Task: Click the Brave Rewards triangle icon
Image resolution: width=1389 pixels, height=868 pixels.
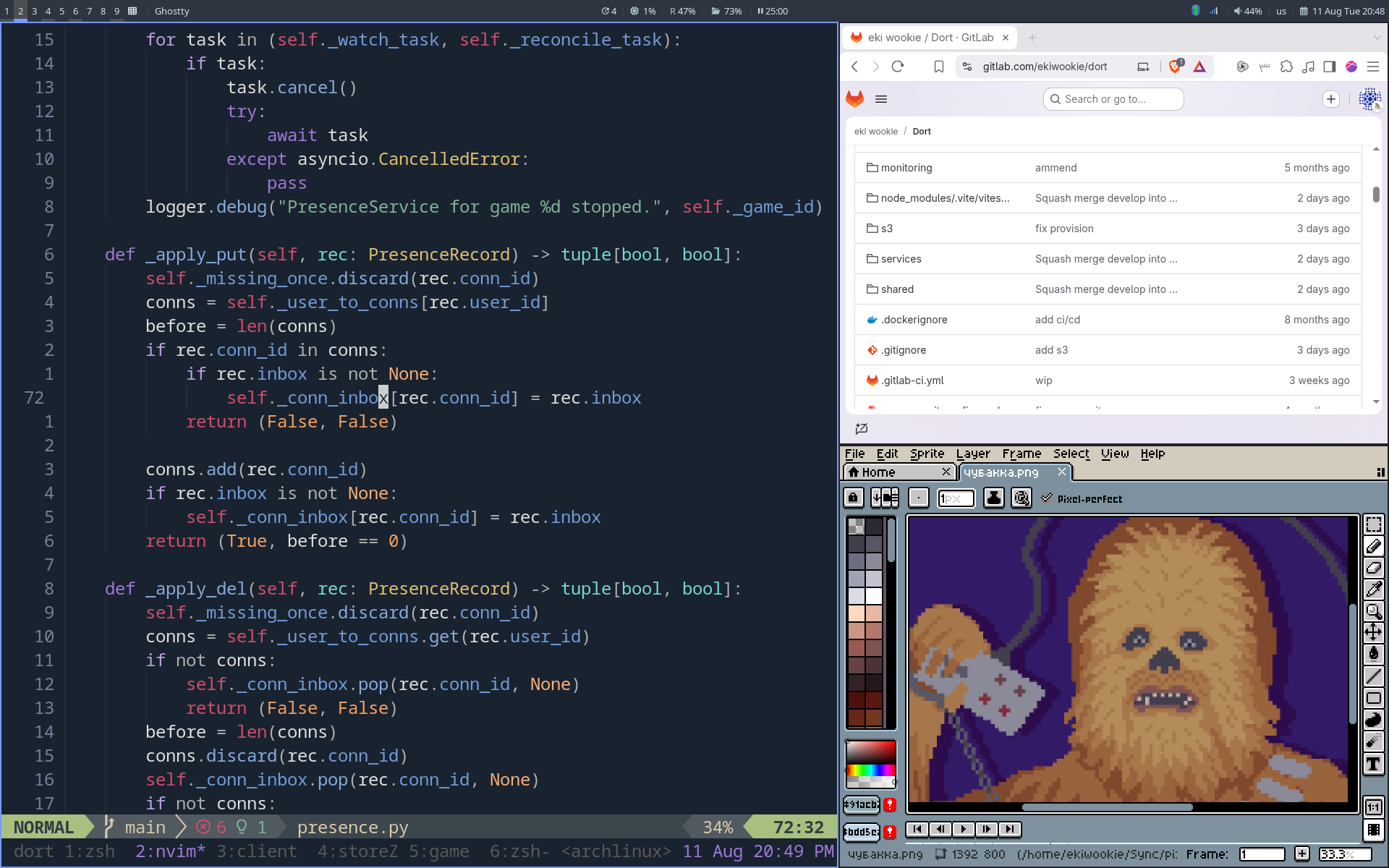Action: click(1199, 67)
